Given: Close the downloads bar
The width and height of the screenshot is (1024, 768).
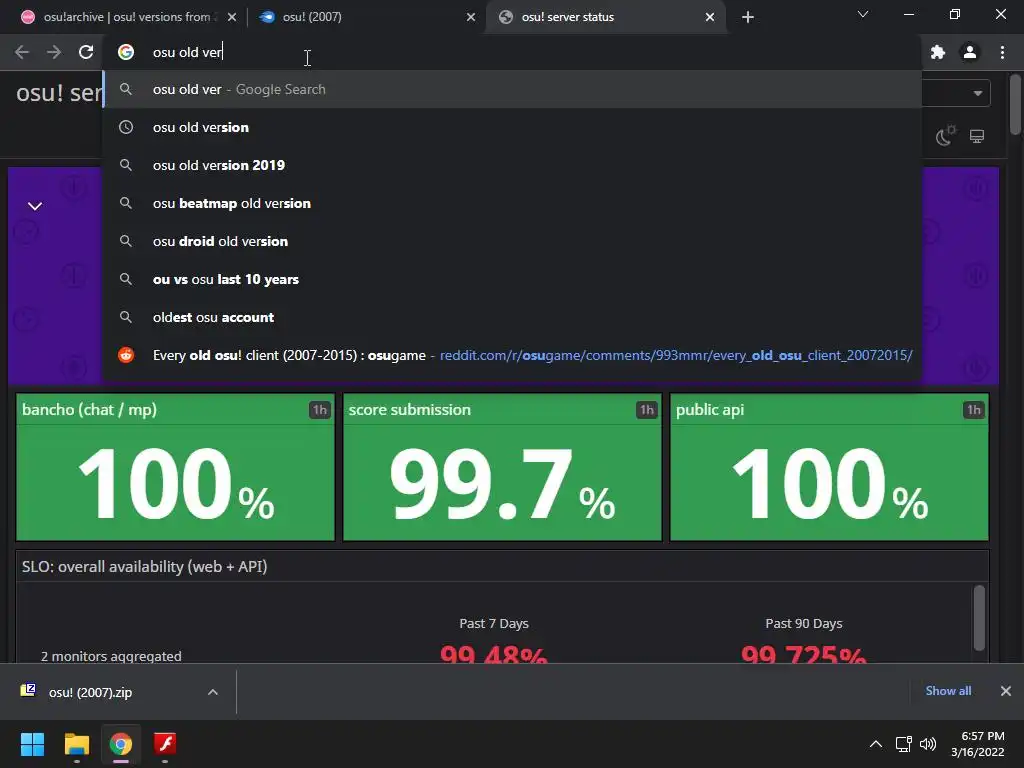Looking at the screenshot, I should coord(1006,691).
